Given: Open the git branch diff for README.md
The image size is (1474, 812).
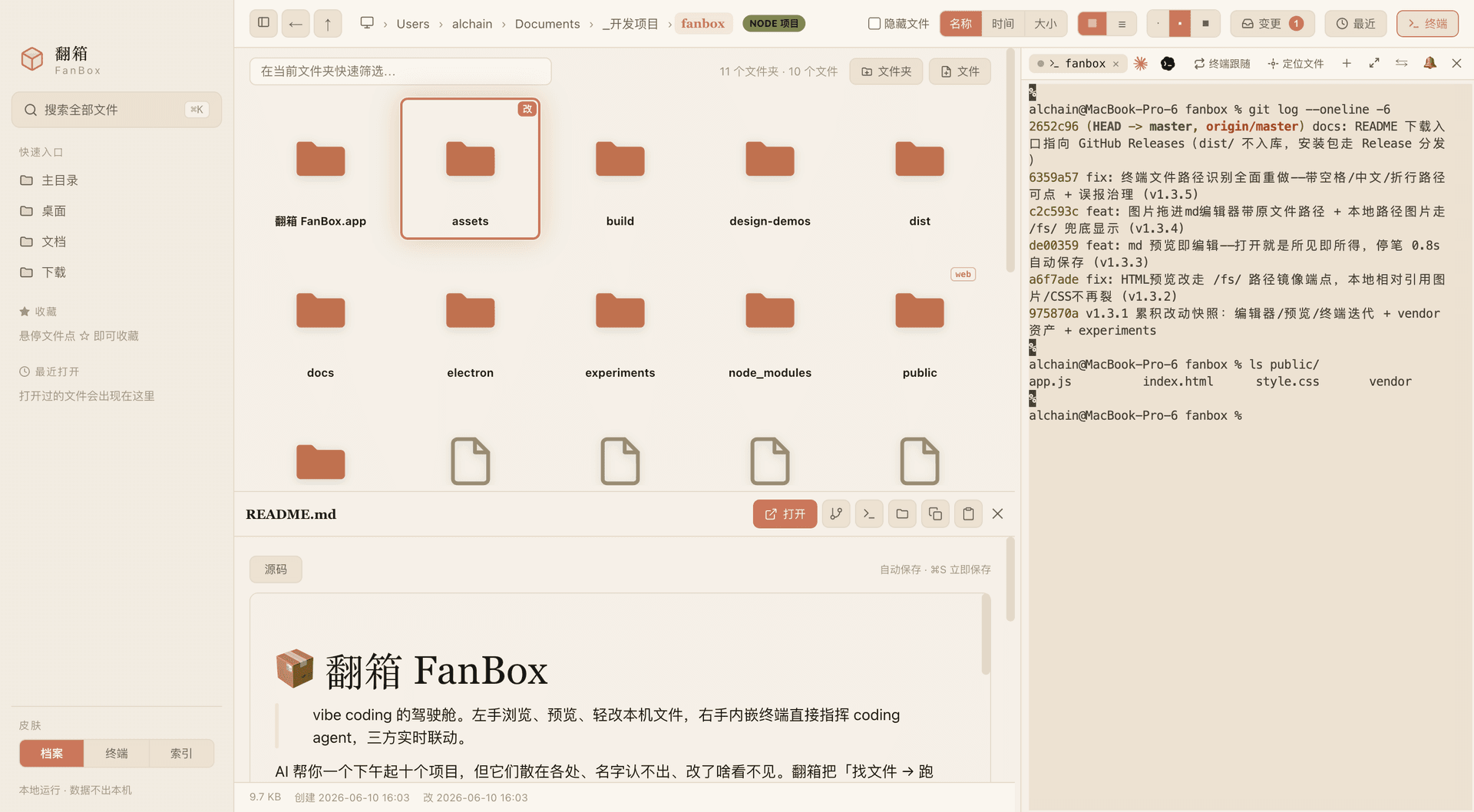Looking at the screenshot, I should click(x=836, y=513).
